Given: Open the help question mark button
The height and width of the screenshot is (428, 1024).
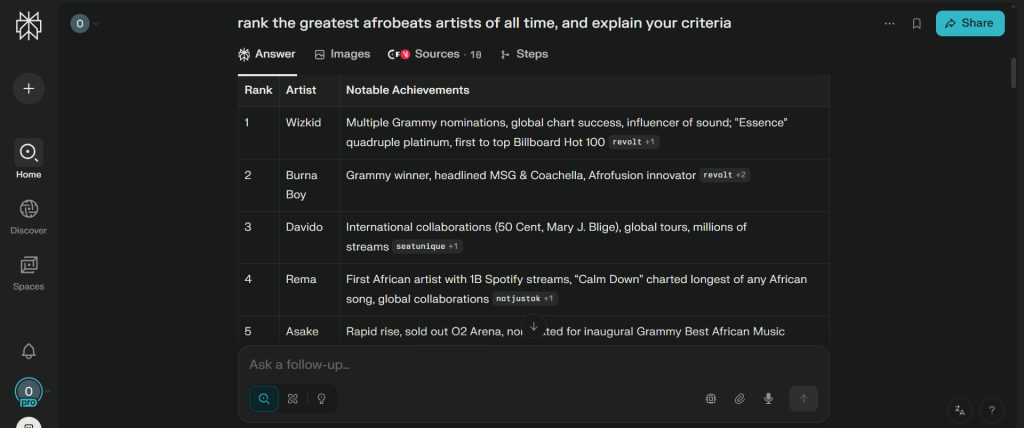Looking at the screenshot, I should [x=991, y=410].
